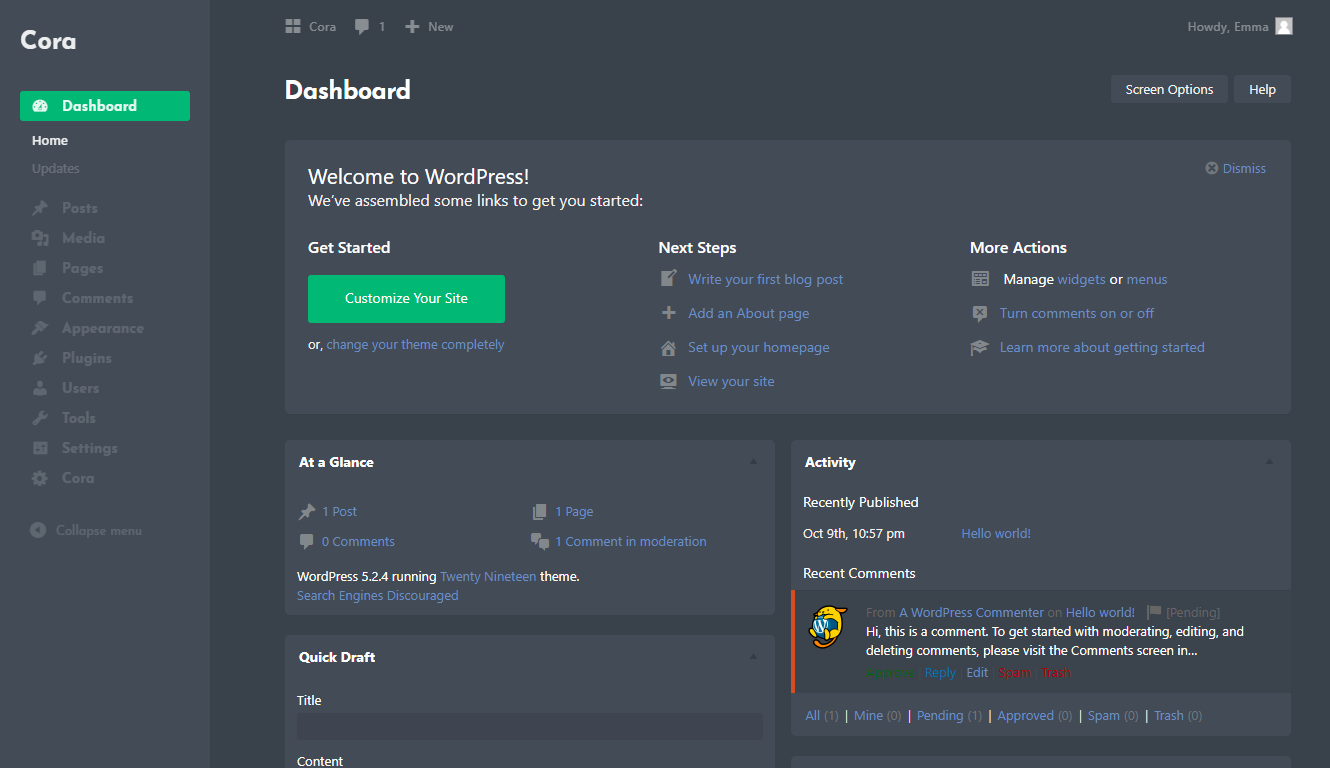Select Home in the Dashboard submenu
The width and height of the screenshot is (1330, 768).
(50, 141)
